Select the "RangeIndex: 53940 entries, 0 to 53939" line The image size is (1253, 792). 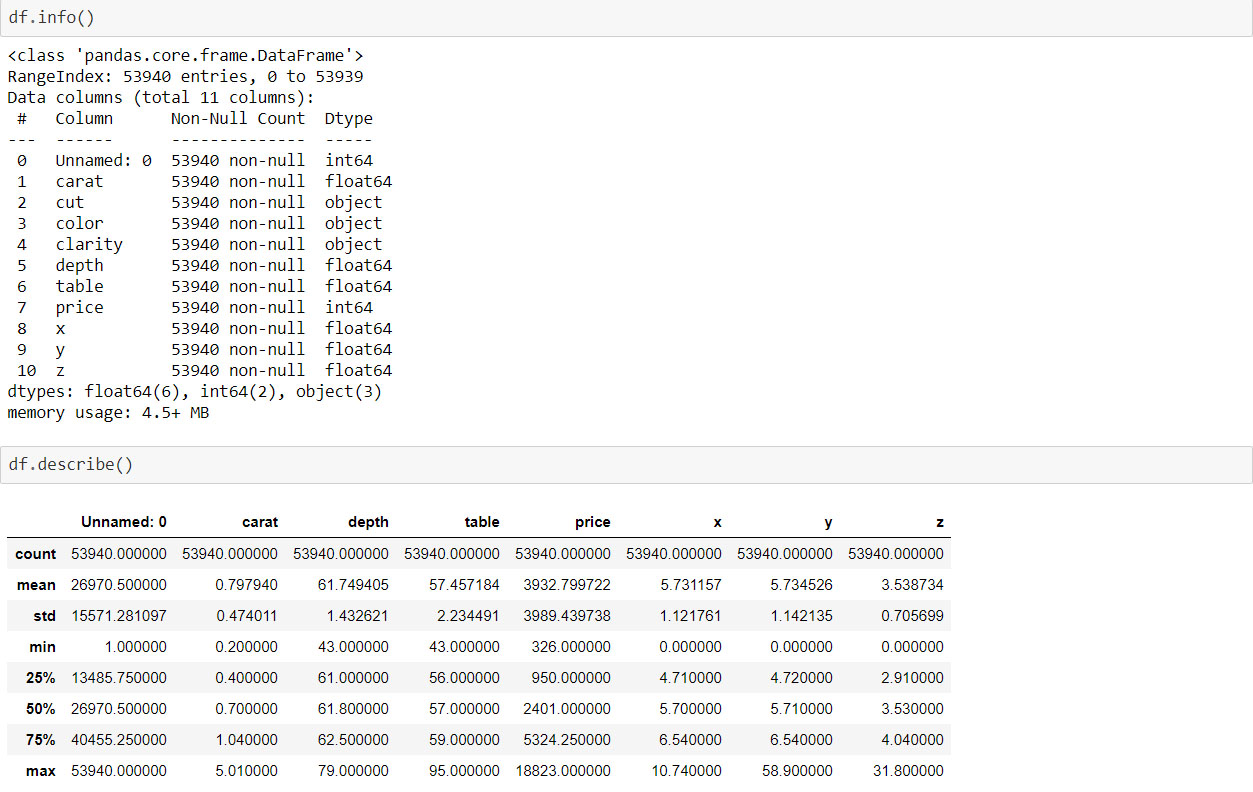pyautogui.click(x=185, y=76)
